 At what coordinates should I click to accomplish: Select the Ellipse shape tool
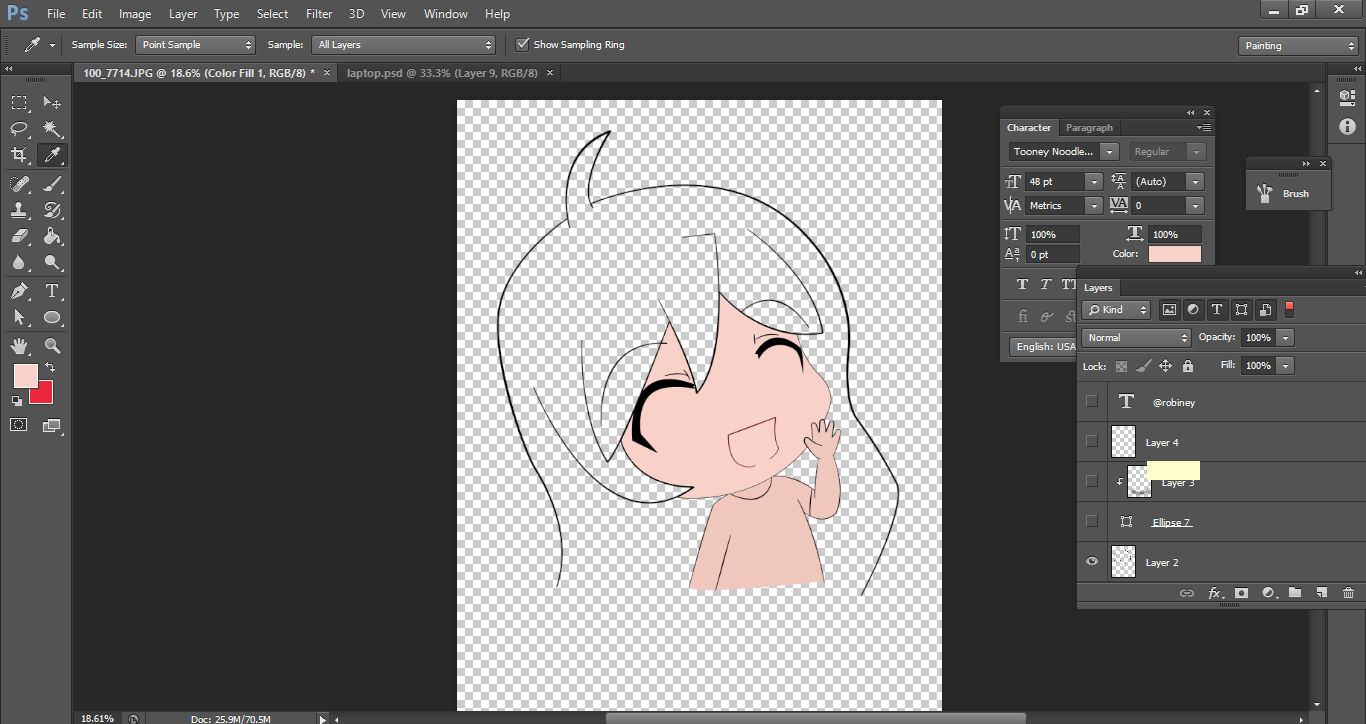coord(52,318)
